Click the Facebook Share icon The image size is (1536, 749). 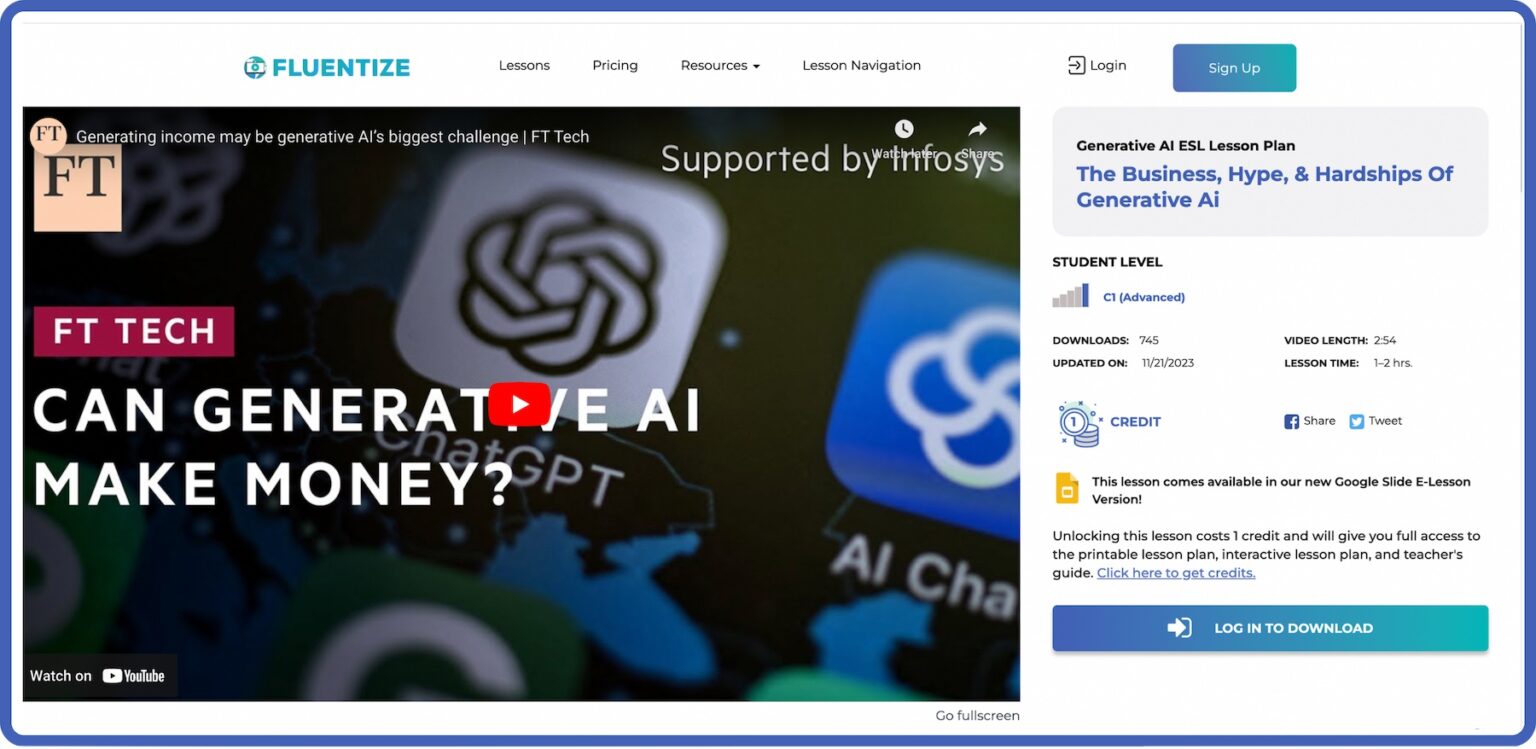(x=1291, y=422)
